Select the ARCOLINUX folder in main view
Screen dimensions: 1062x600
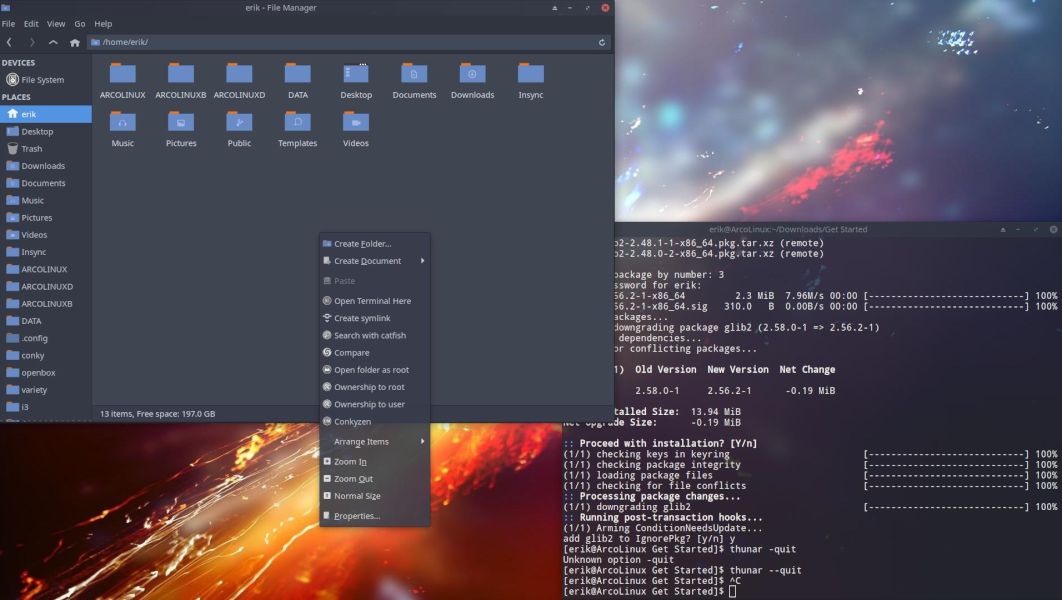pos(122,75)
